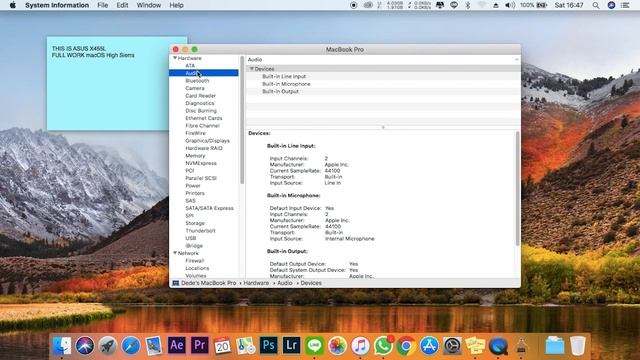Select Built-in Output device row
Viewport: 640px width, 360px height.
point(383,91)
